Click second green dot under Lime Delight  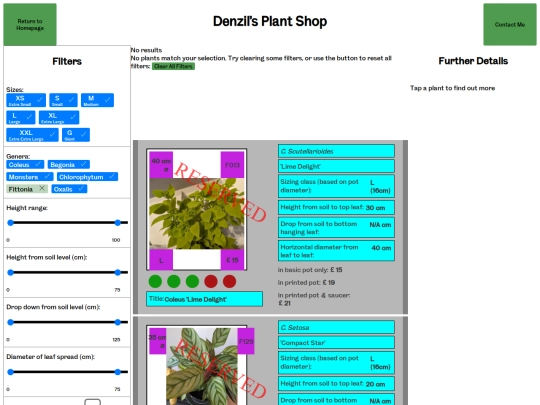[x=174, y=281]
